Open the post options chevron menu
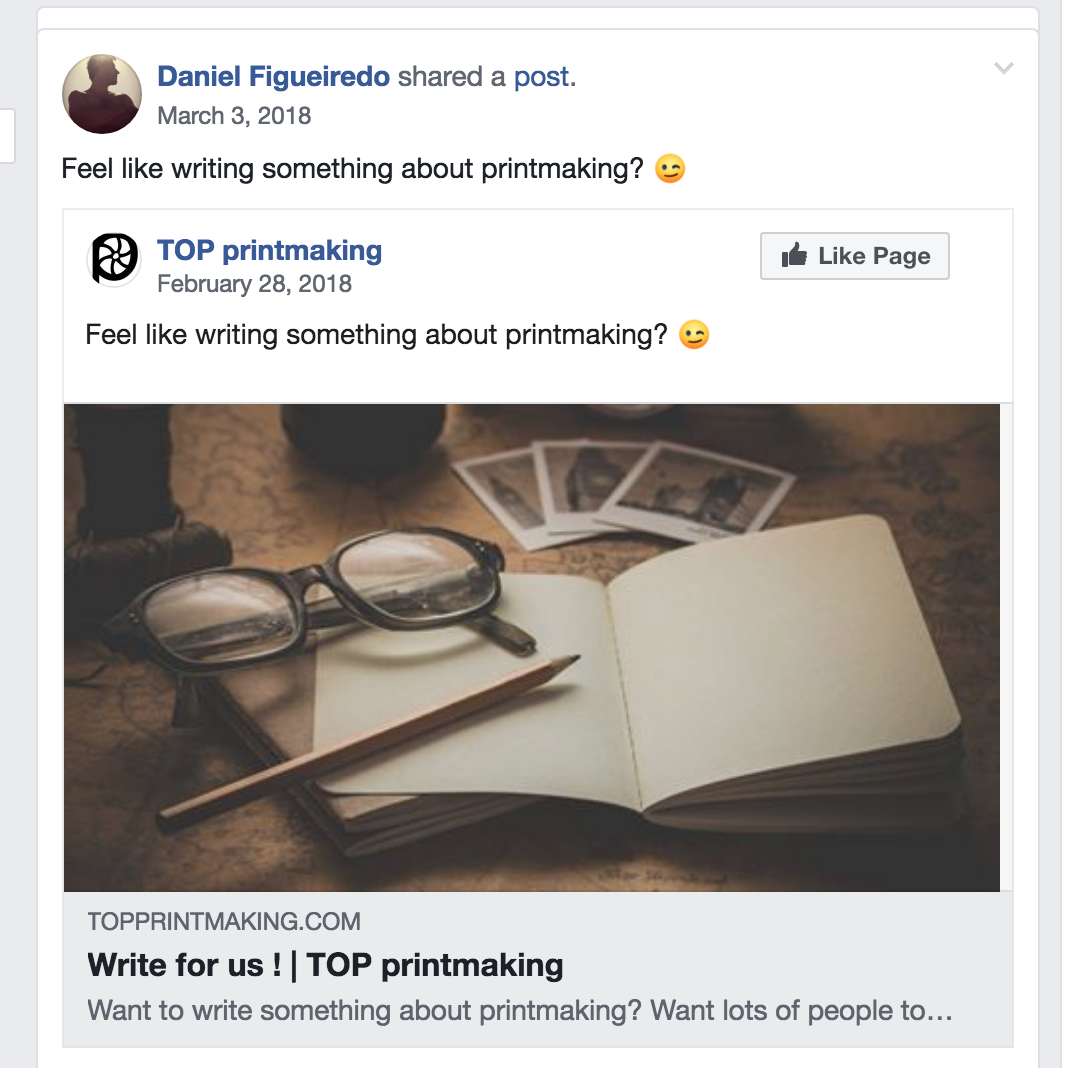The width and height of the screenshot is (1068, 1068). pos(1003,69)
